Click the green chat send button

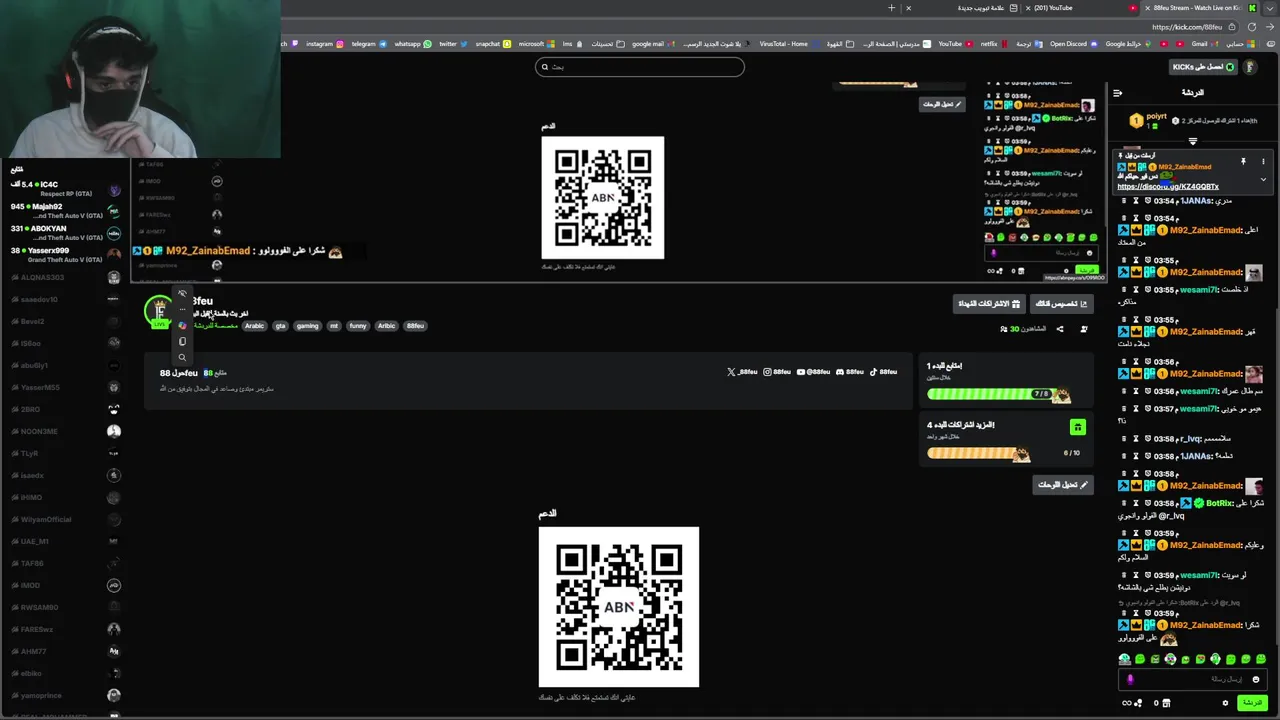coord(1252,703)
